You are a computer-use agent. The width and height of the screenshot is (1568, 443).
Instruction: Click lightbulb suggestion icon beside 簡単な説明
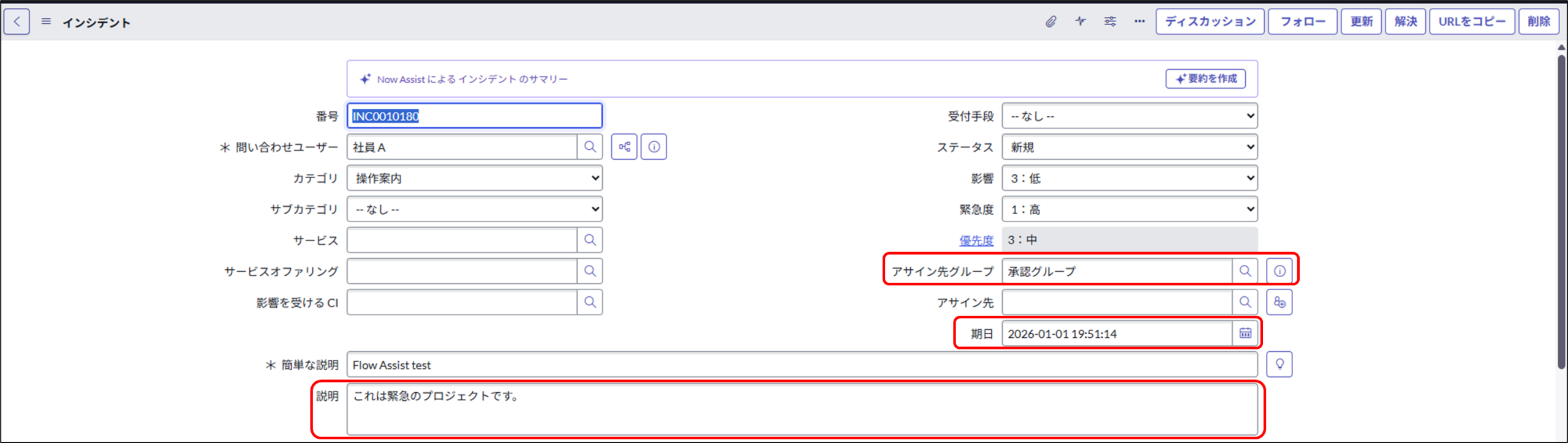point(1280,365)
